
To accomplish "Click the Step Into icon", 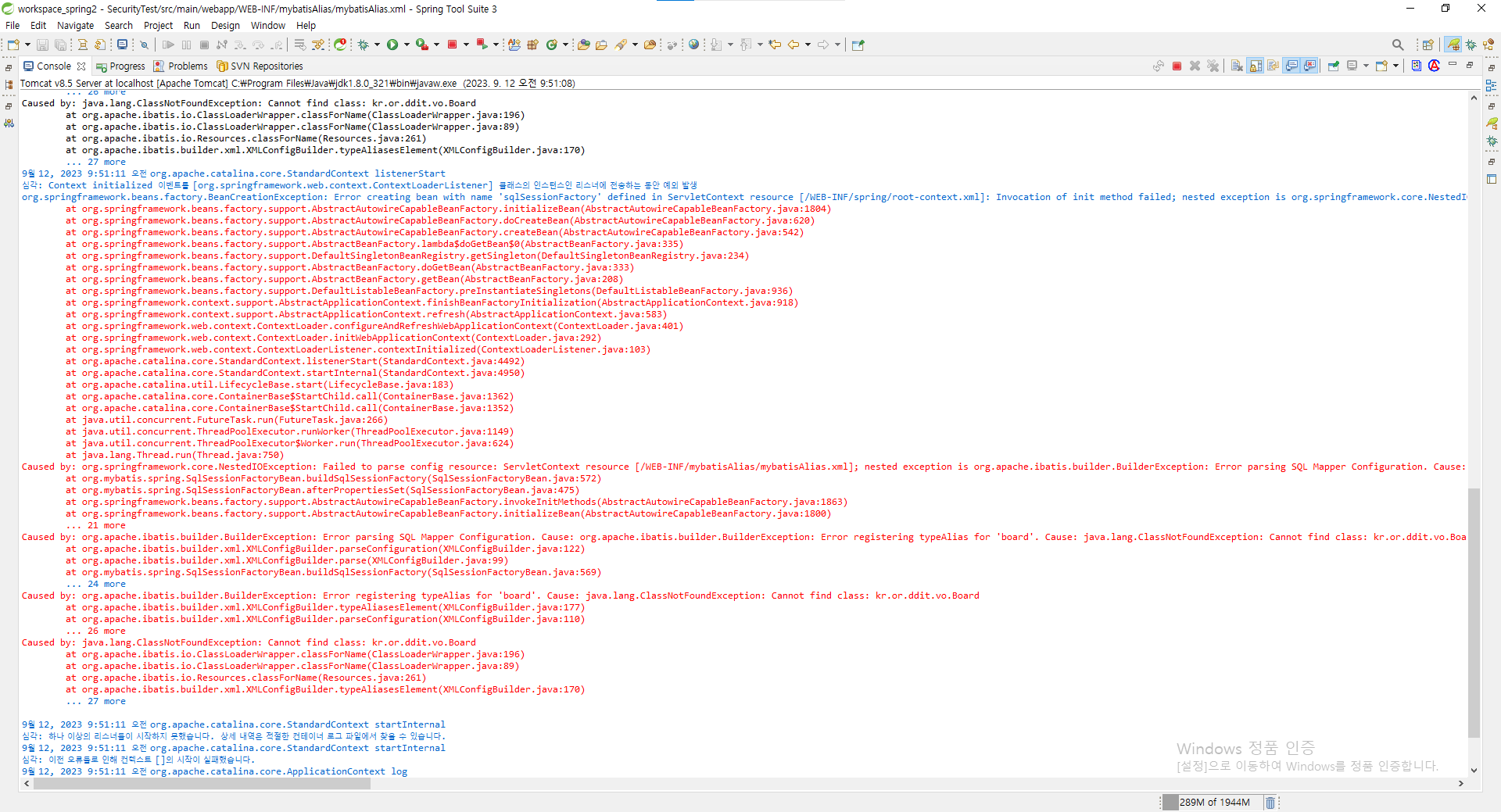I will (240, 45).
